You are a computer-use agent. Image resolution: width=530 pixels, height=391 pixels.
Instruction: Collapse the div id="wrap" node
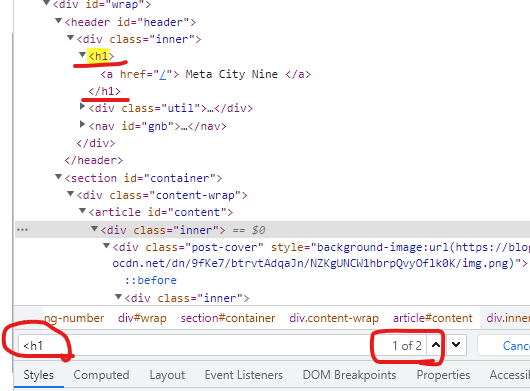[x=47, y=3]
